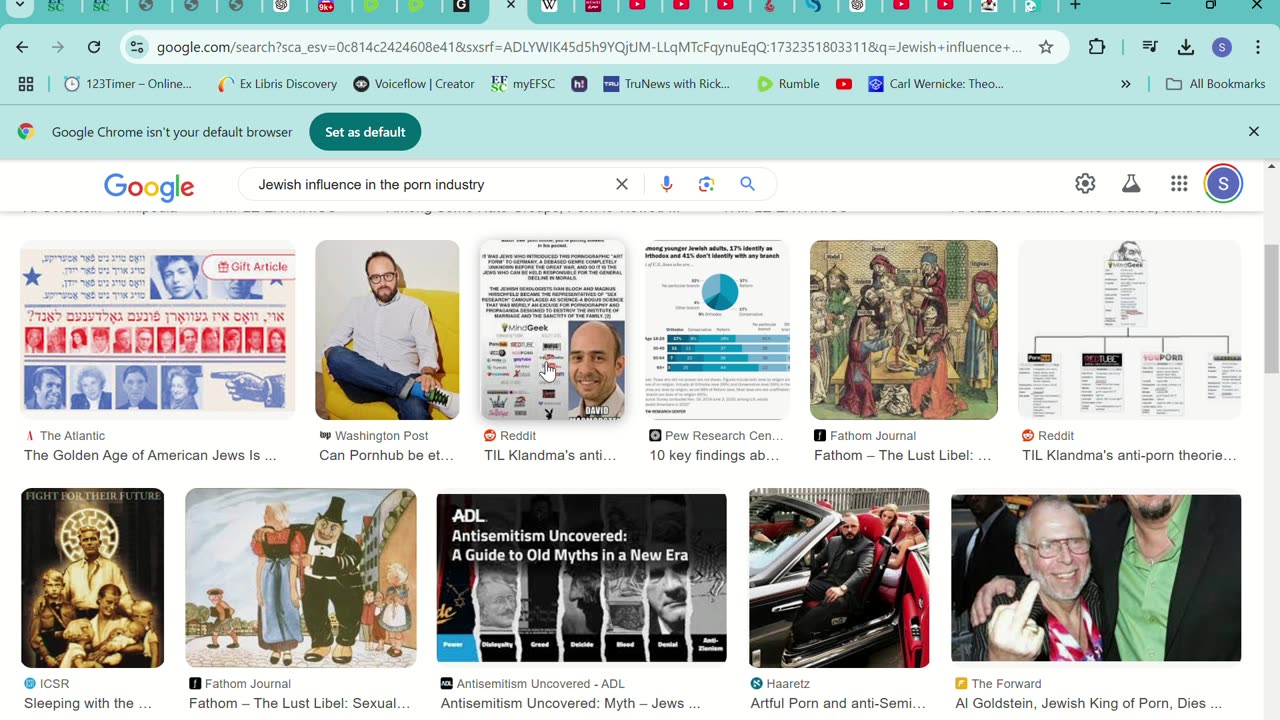
Task: Click inside the Google search box
Action: pyautogui.click(x=430, y=184)
